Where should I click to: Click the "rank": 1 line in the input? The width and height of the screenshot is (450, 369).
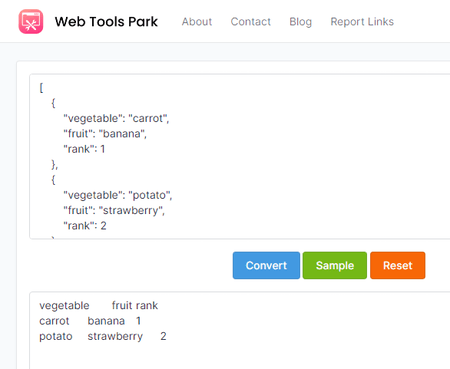pos(84,149)
